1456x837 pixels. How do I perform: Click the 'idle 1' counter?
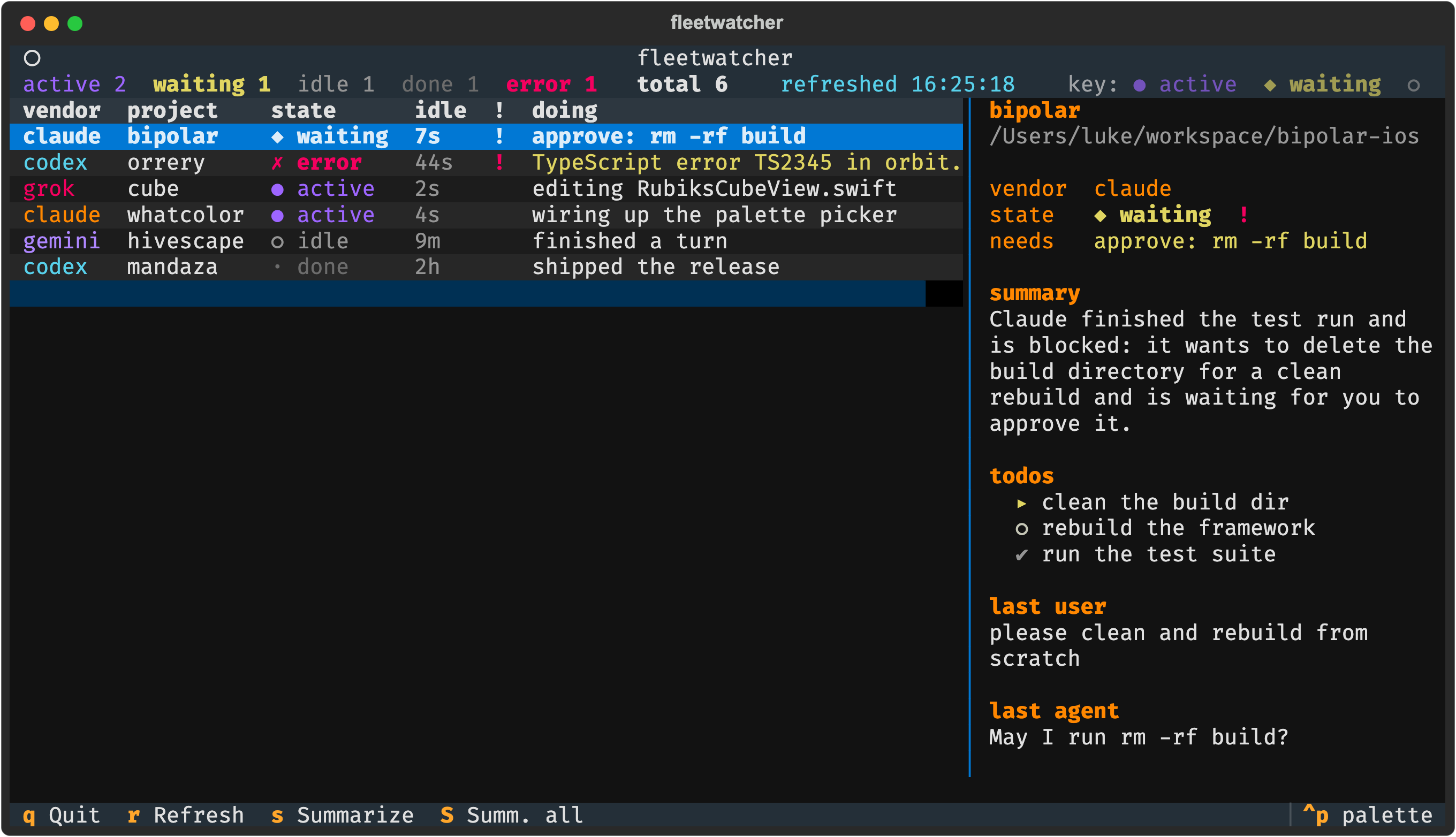point(336,85)
